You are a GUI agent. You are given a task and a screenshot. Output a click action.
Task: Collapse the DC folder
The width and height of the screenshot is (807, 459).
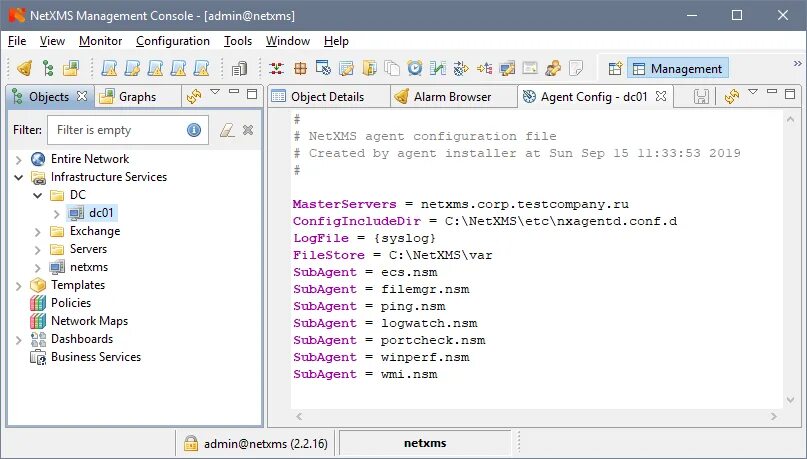pyautogui.click(x=38, y=196)
